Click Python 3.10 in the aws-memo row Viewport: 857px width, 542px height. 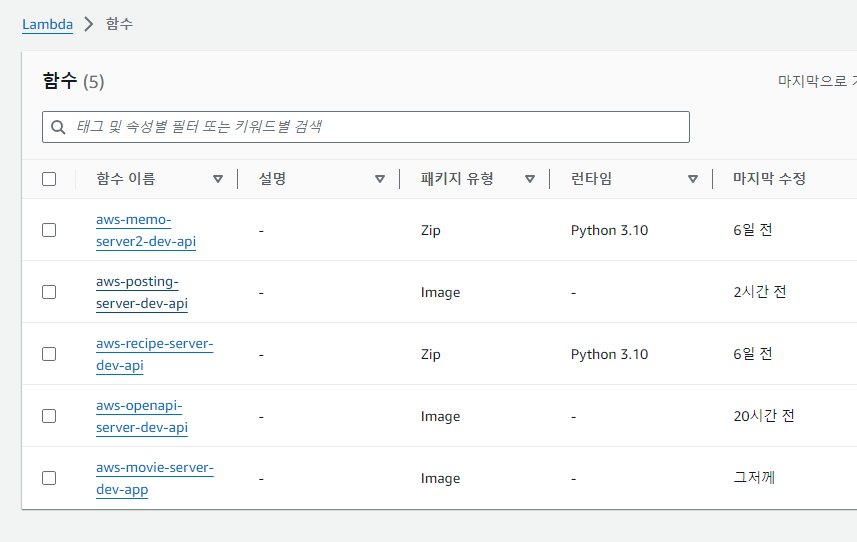609,231
